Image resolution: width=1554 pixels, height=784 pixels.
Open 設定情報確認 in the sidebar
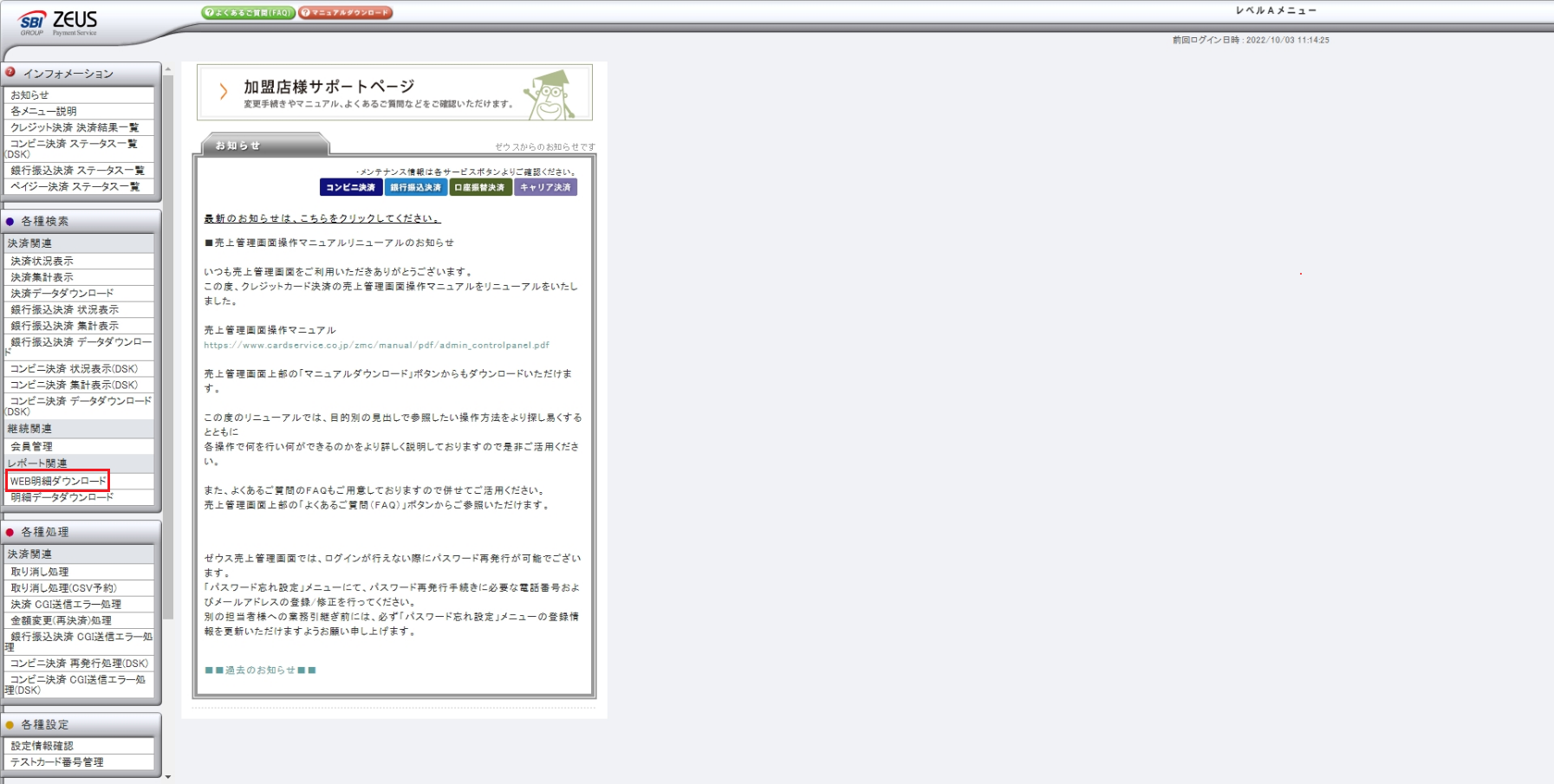(41, 745)
